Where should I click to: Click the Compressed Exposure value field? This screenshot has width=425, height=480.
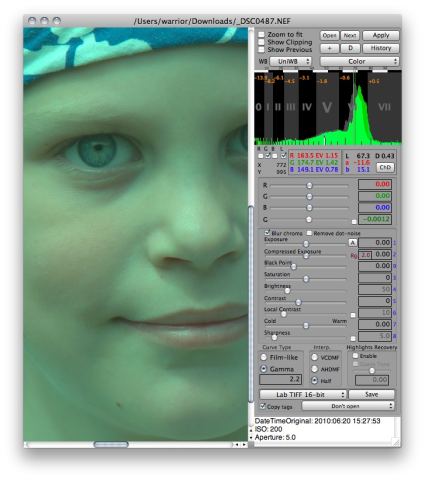pyautogui.click(x=382, y=254)
